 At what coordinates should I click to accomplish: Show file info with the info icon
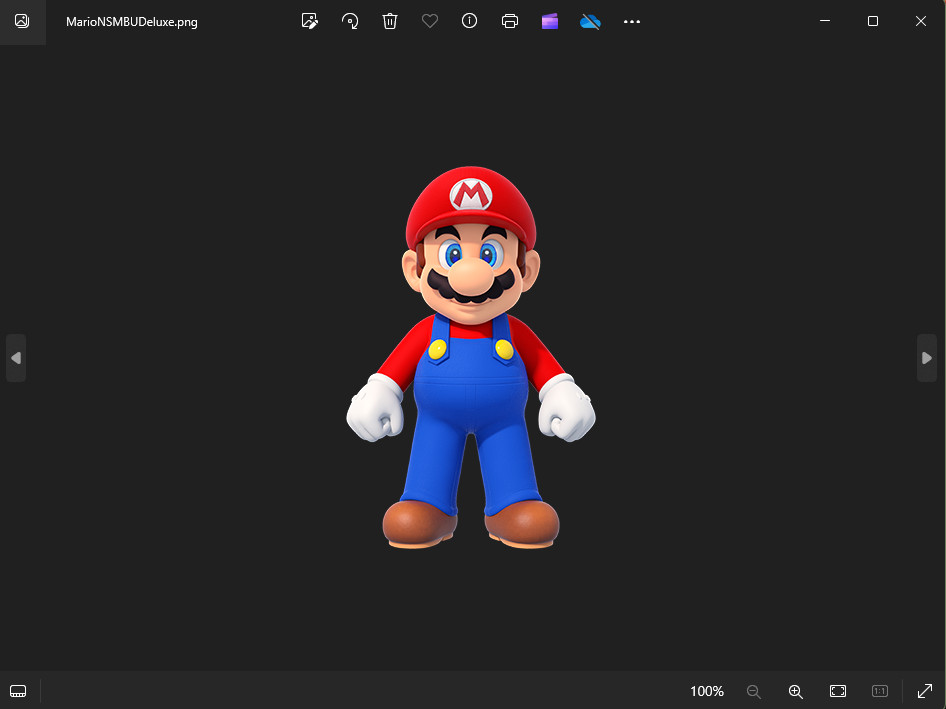coord(469,21)
